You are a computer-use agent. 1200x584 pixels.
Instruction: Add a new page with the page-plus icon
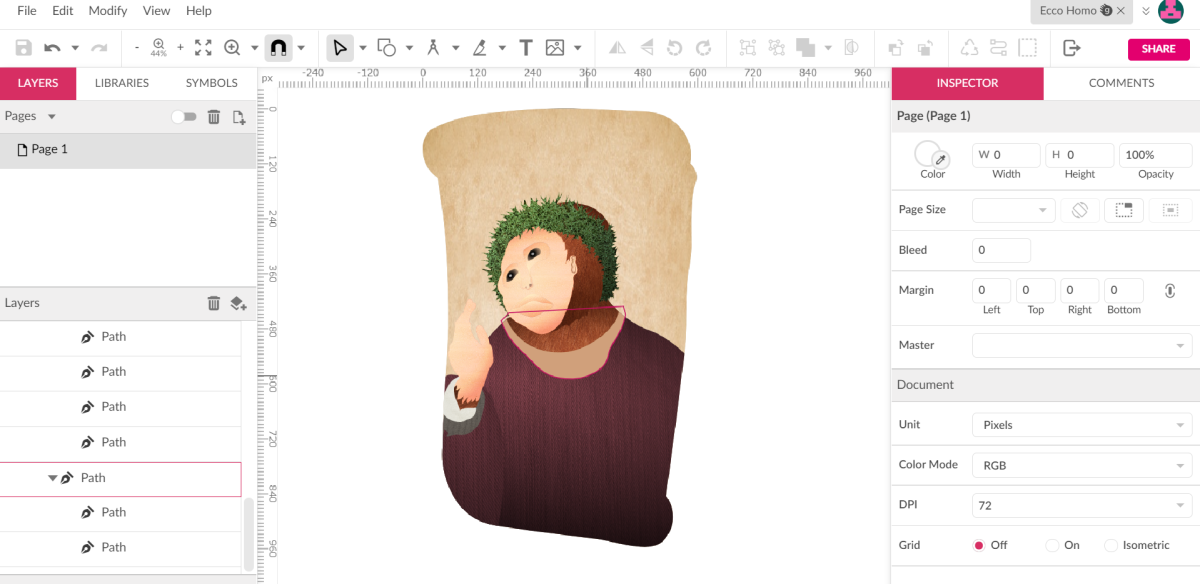[x=239, y=117]
